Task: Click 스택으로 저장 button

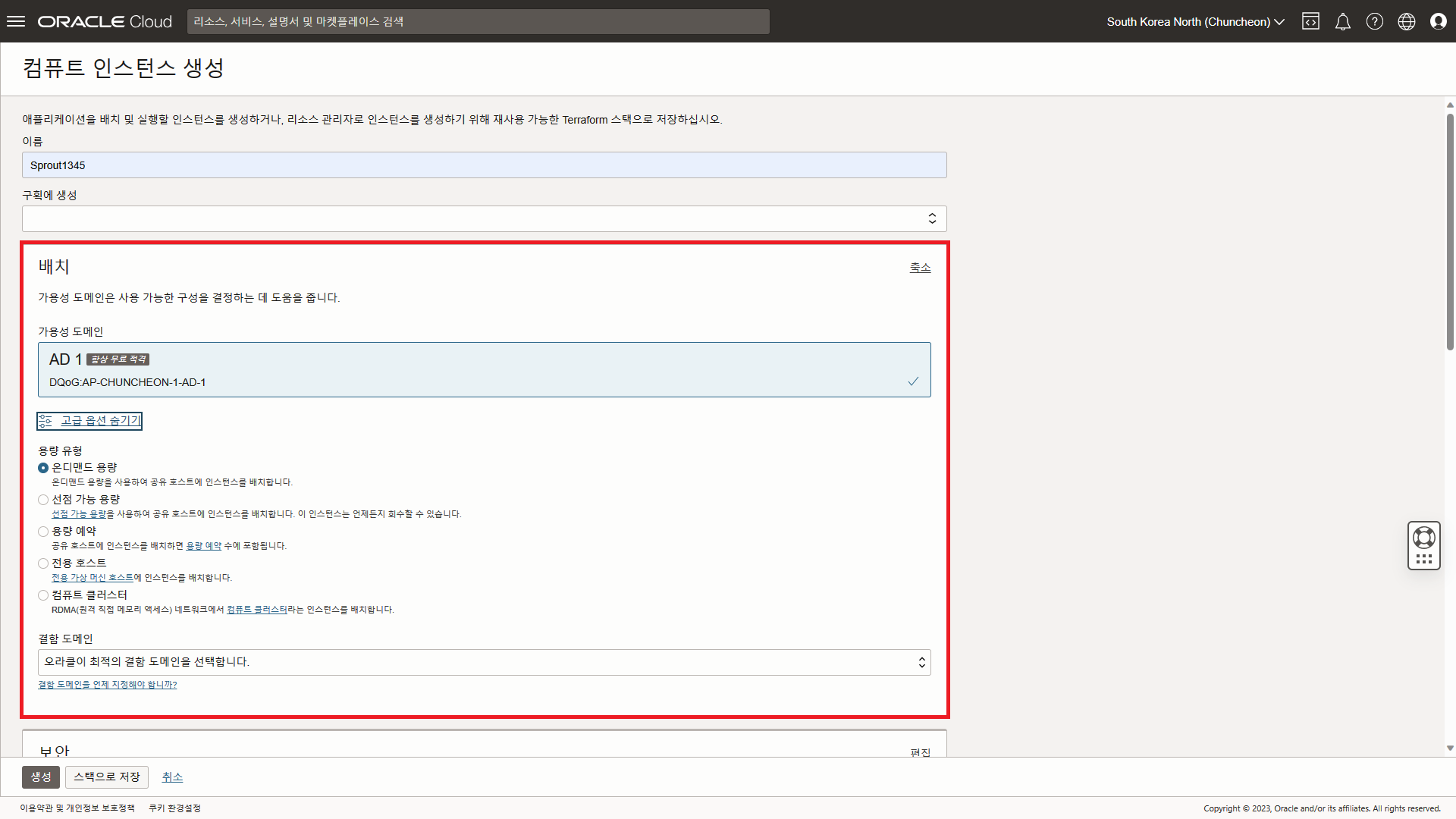Action: point(106,777)
